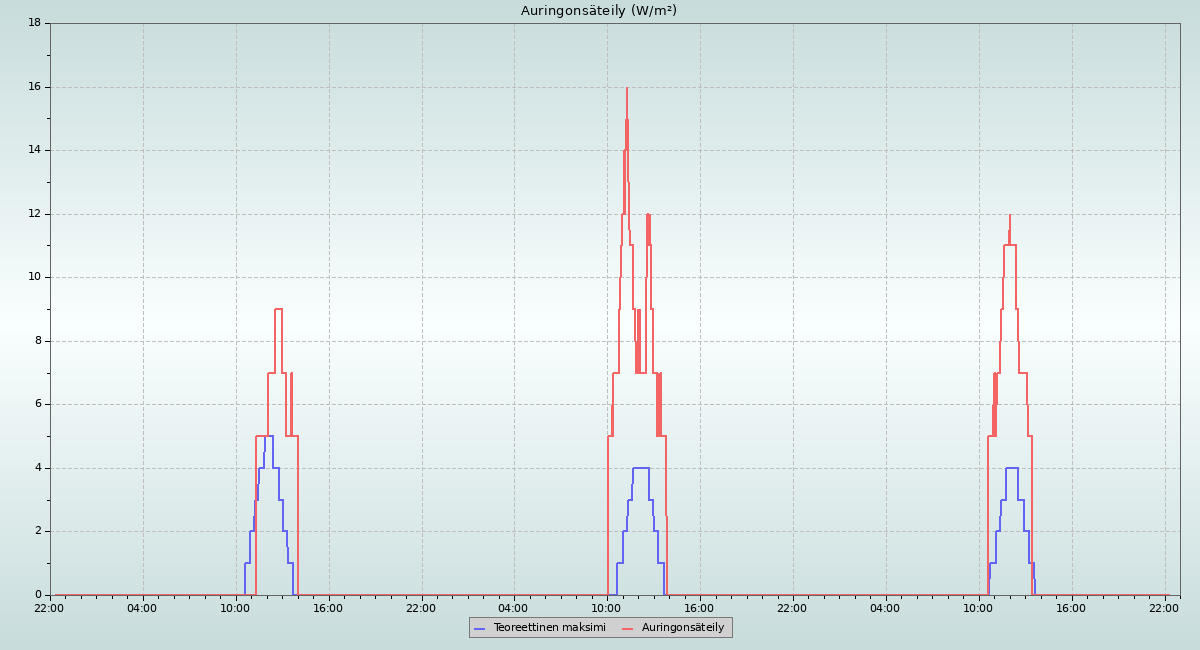Click the chart title Auringonsäteily (W/m²)

click(x=598, y=11)
